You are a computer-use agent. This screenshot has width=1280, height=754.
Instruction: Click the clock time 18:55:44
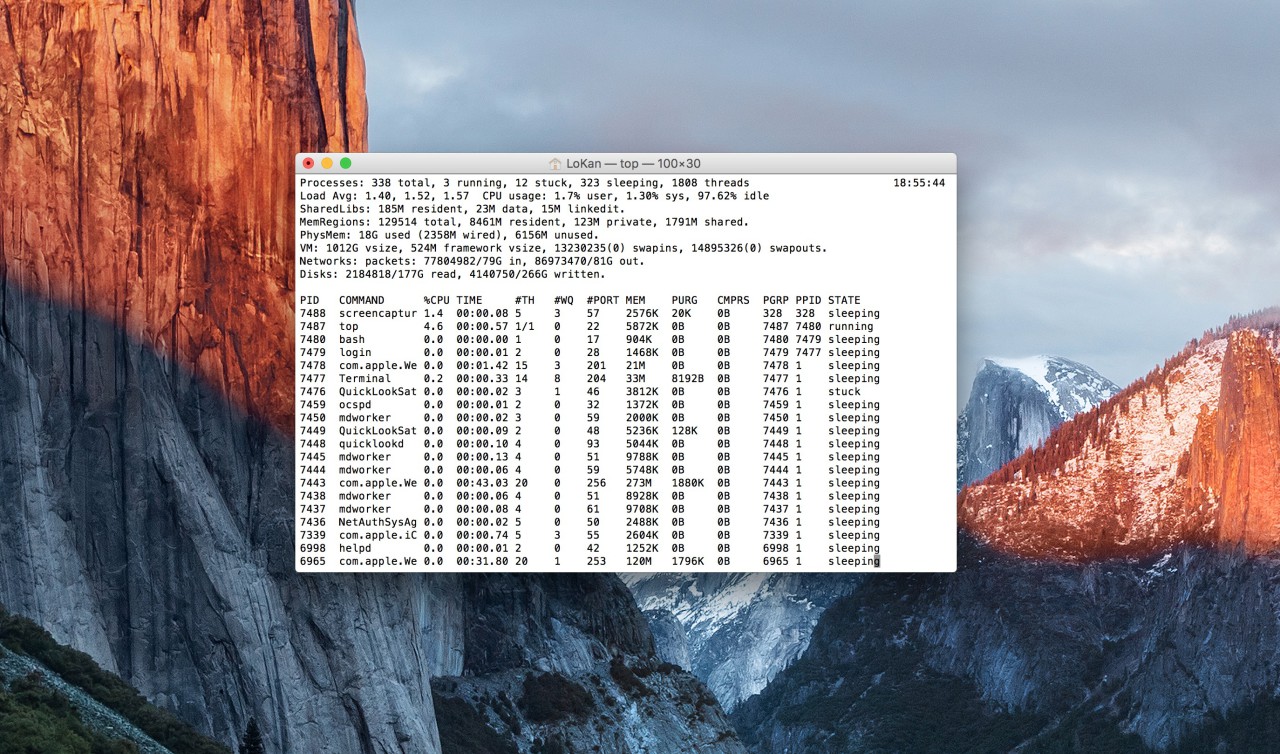click(x=918, y=183)
